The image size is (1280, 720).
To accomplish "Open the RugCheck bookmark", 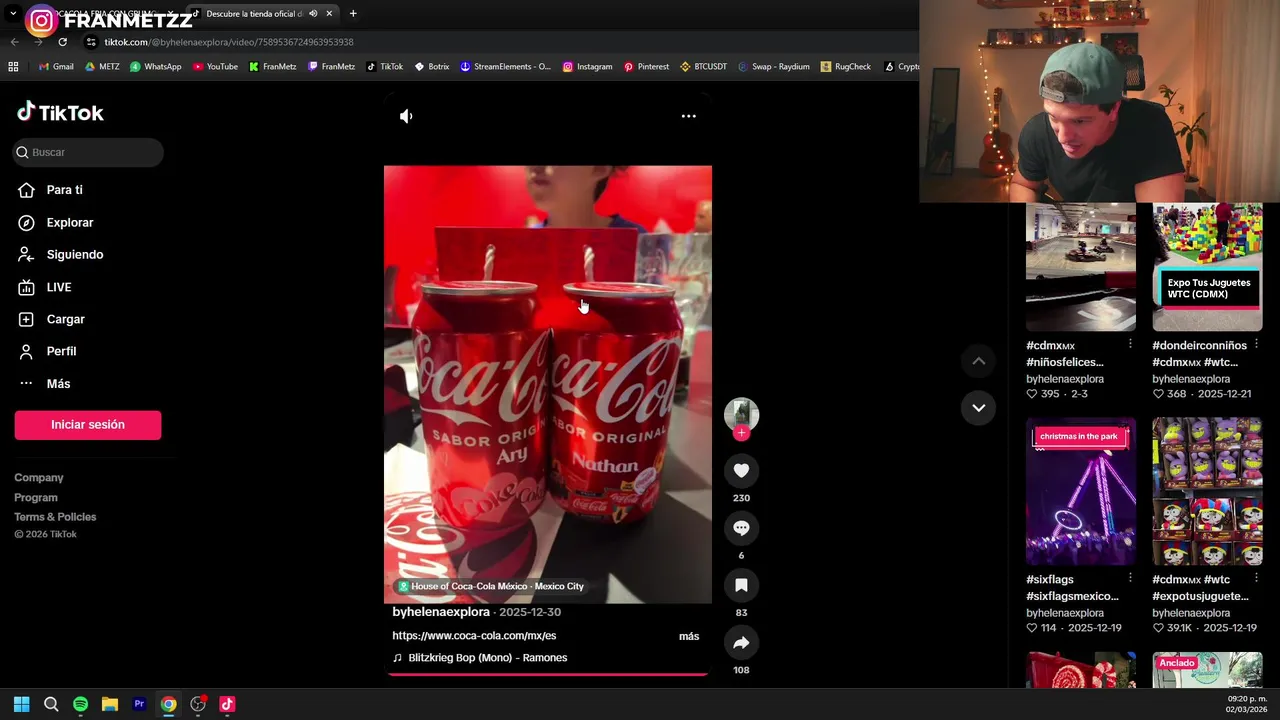I will 845,67.
